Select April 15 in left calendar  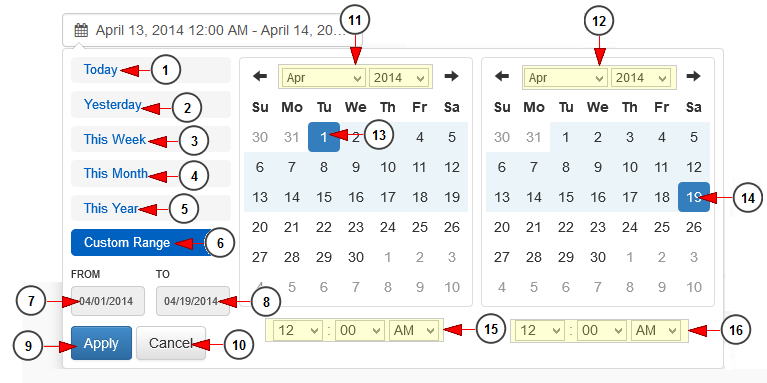324,197
